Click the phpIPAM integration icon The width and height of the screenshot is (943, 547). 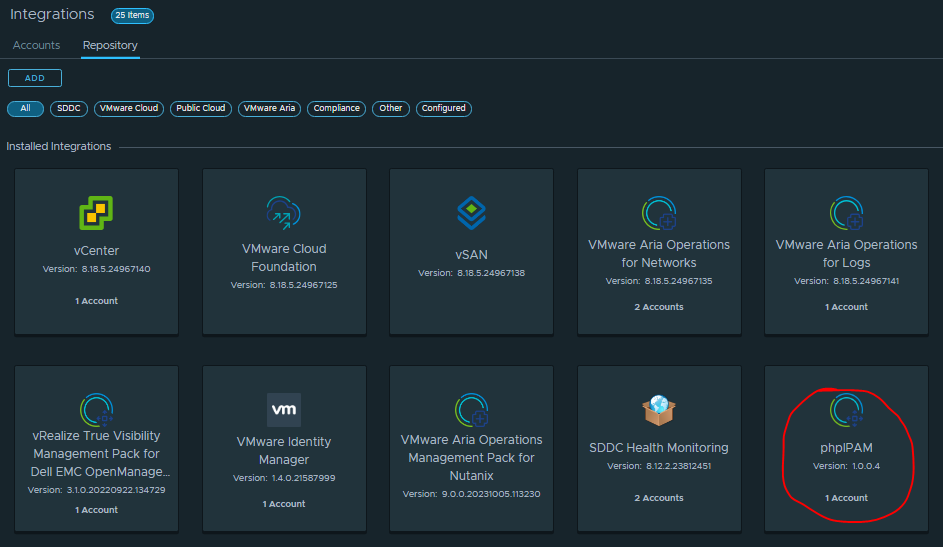[x=847, y=410]
